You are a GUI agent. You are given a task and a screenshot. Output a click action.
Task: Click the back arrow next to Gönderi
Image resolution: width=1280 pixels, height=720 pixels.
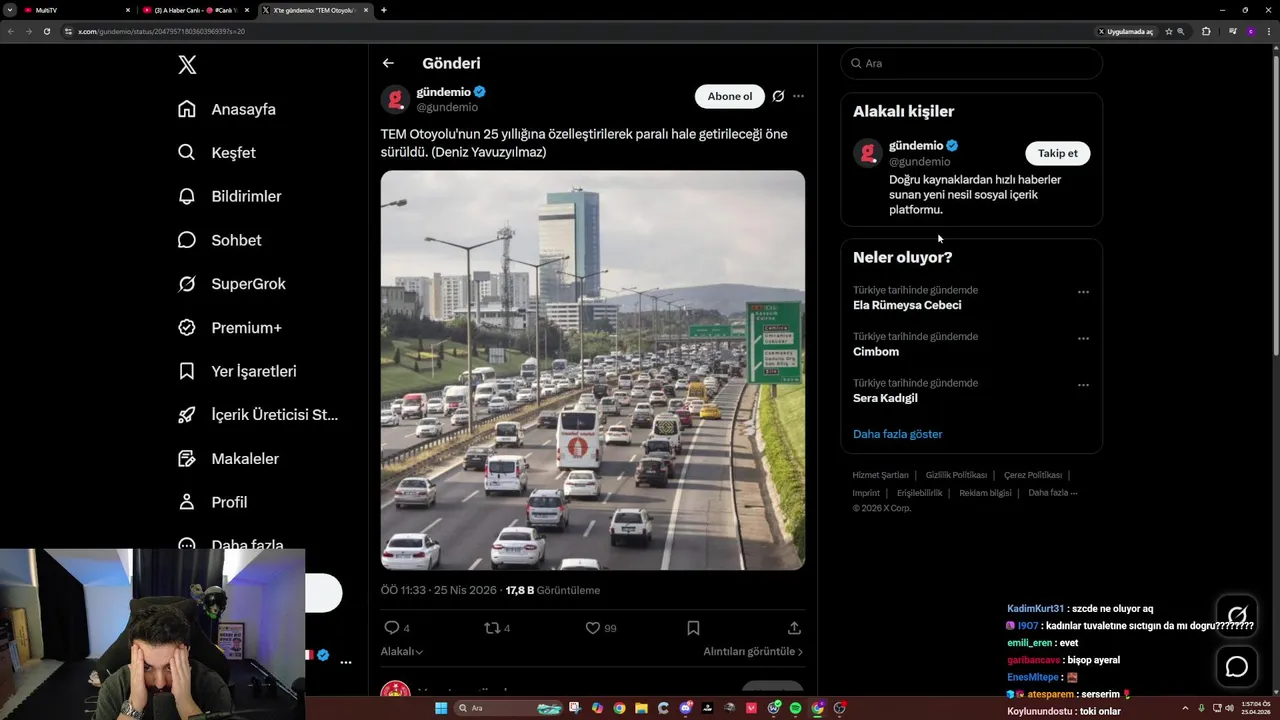[388, 63]
